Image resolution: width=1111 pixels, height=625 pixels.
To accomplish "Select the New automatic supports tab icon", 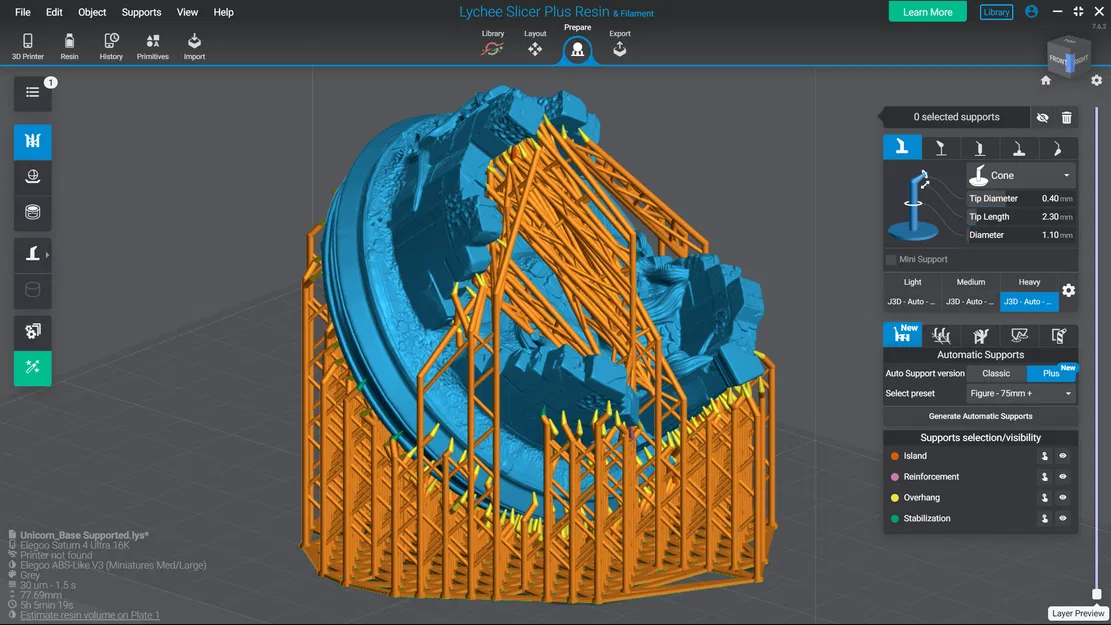I will point(903,334).
